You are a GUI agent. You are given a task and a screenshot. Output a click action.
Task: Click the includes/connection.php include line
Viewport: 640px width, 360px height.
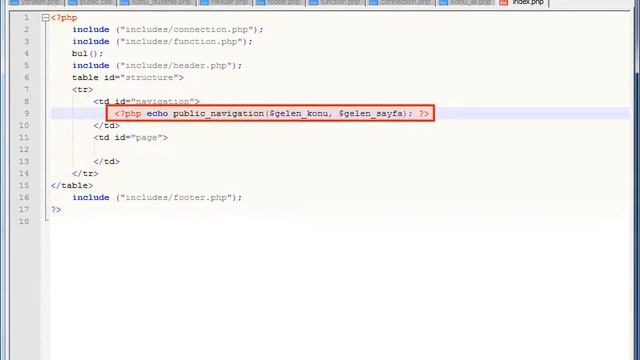(x=168, y=29)
